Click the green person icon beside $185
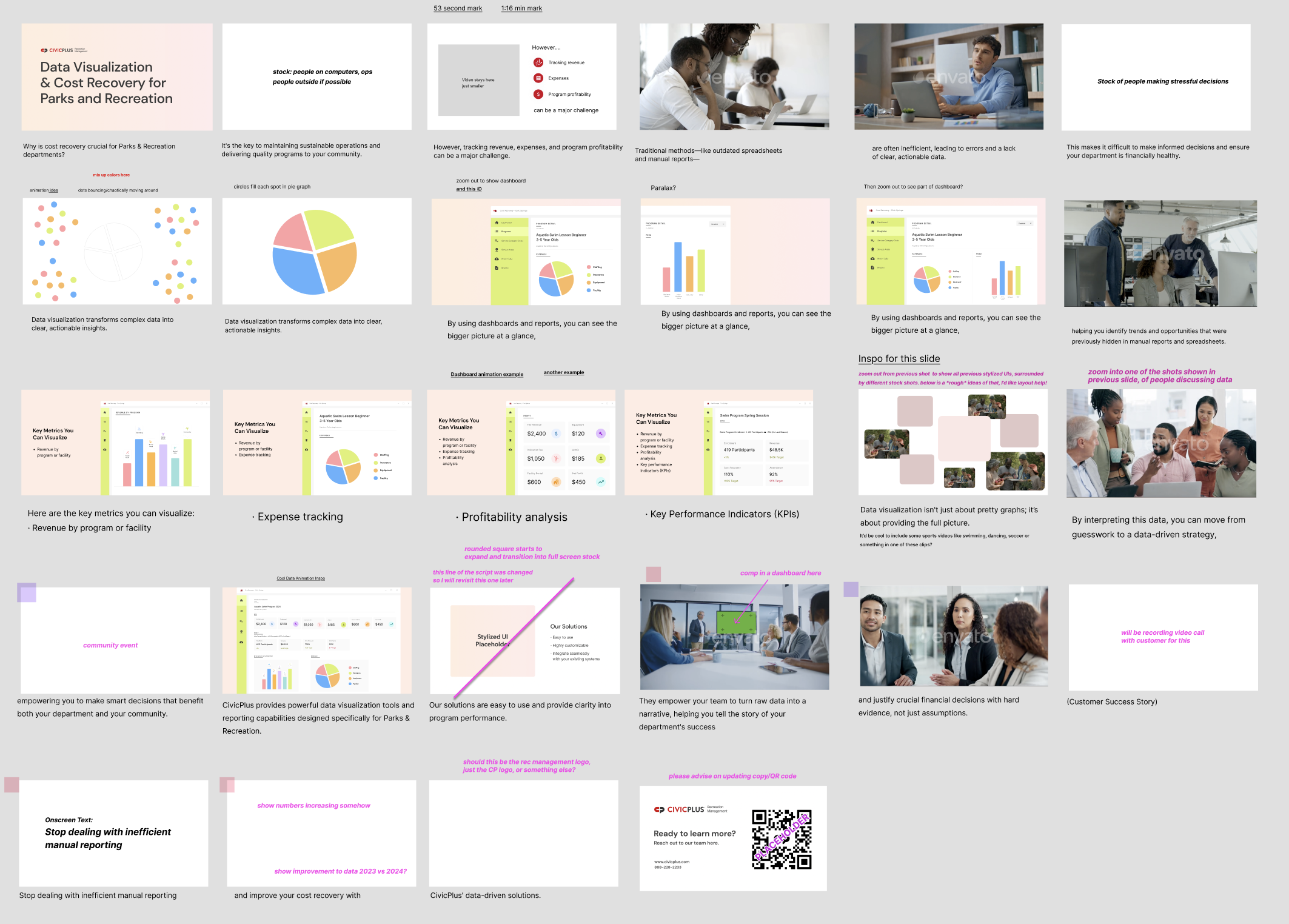This screenshot has height=924, width=1289. (x=600, y=458)
